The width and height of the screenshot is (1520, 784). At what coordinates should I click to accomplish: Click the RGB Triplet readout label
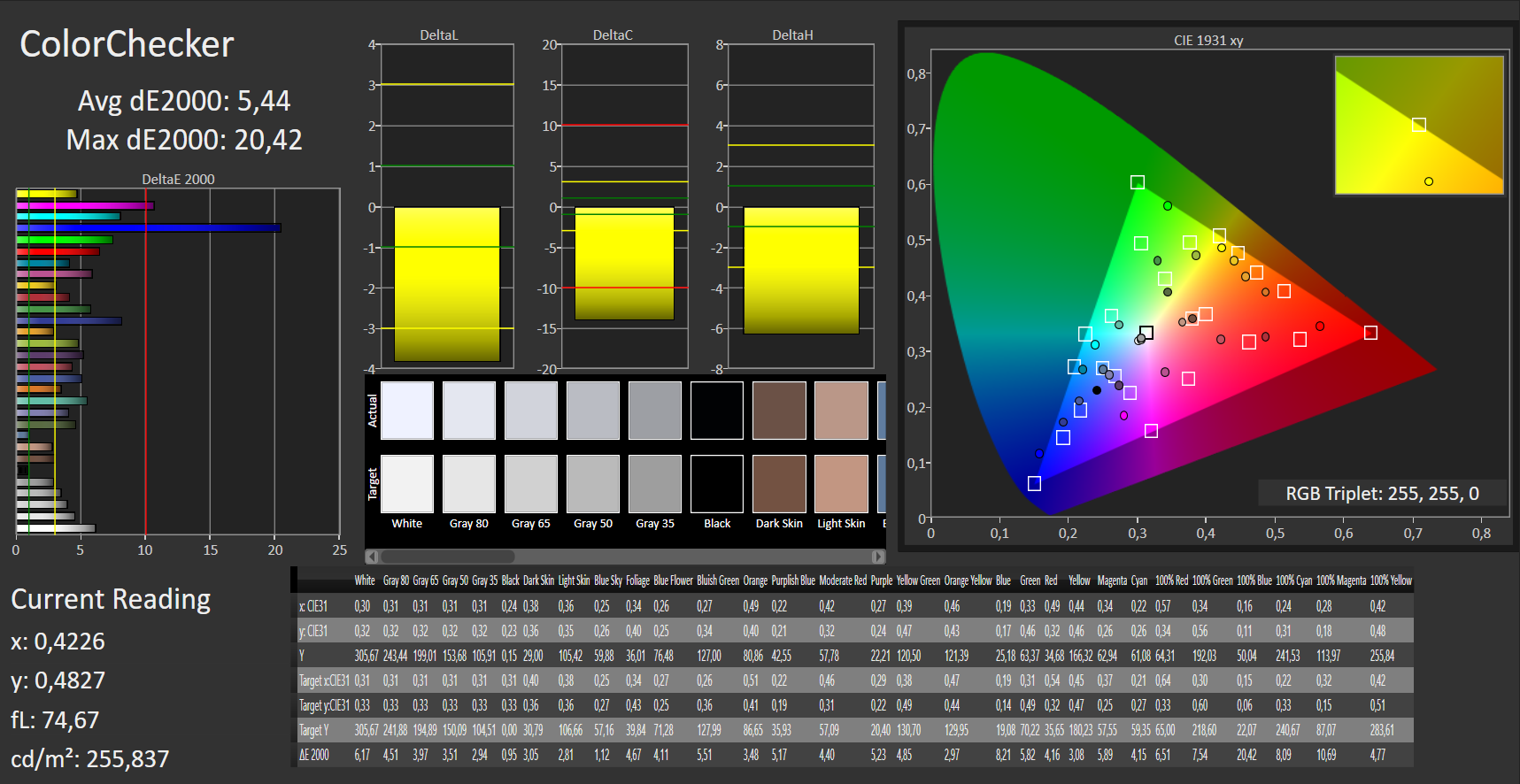click(x=1382, y=494)
